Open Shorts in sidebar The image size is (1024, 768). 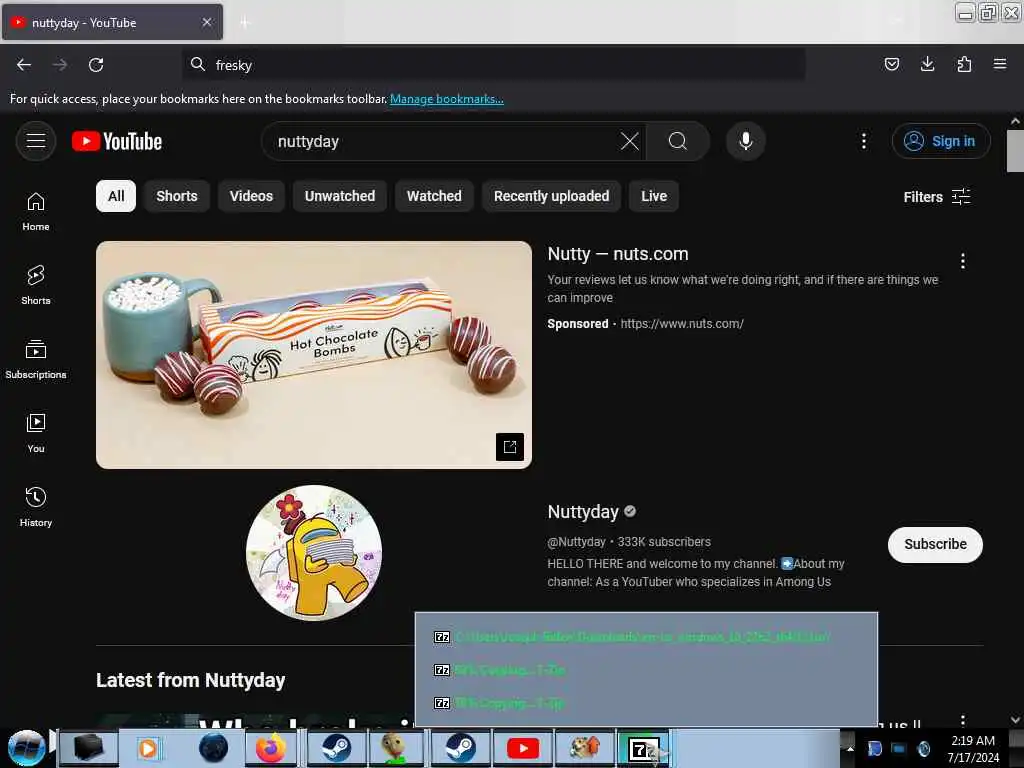point(36,285)
